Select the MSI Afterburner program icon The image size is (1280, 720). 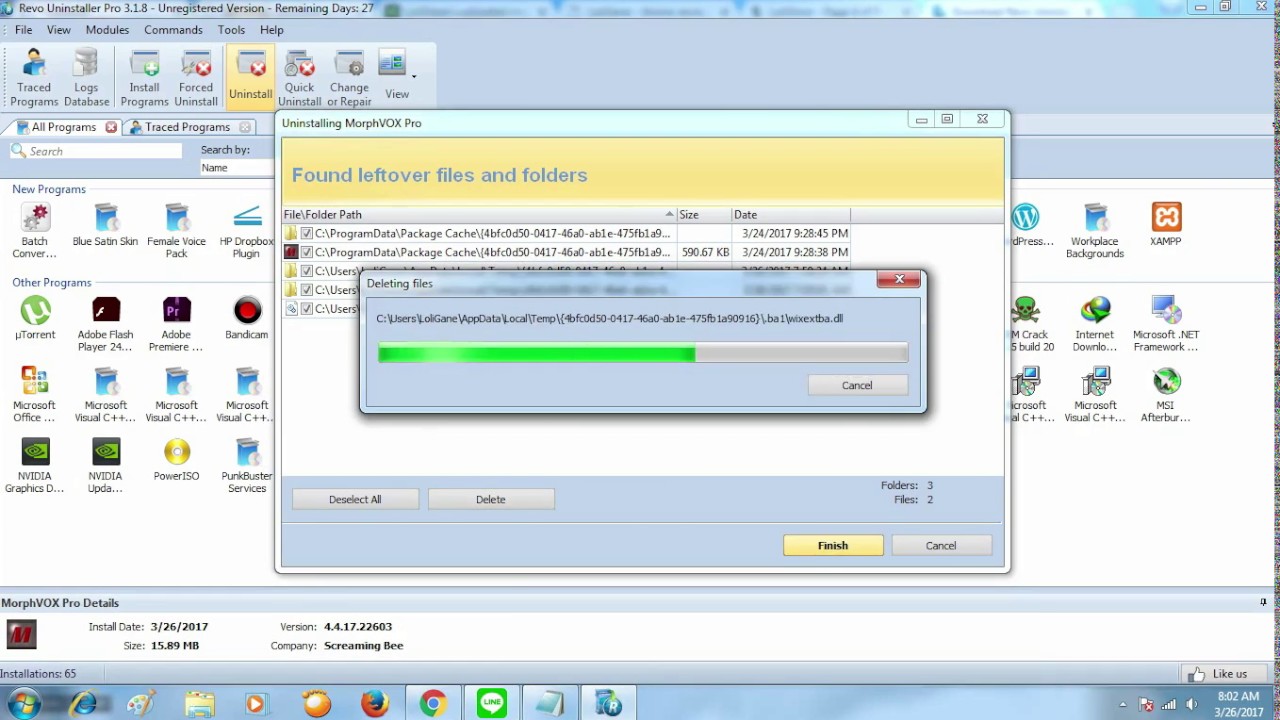point(1166,395)
